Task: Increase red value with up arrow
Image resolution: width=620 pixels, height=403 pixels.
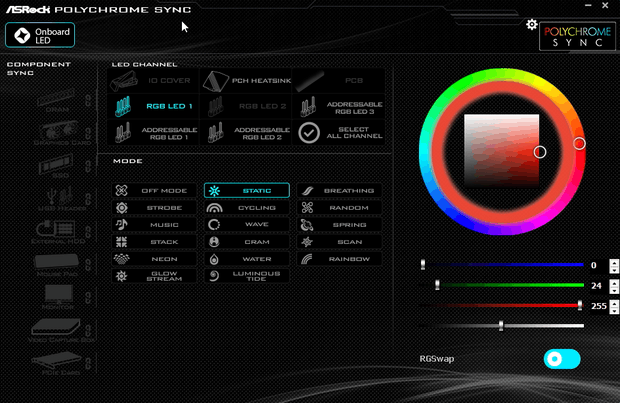Action: pyautogui.click(x=614, y=303)
